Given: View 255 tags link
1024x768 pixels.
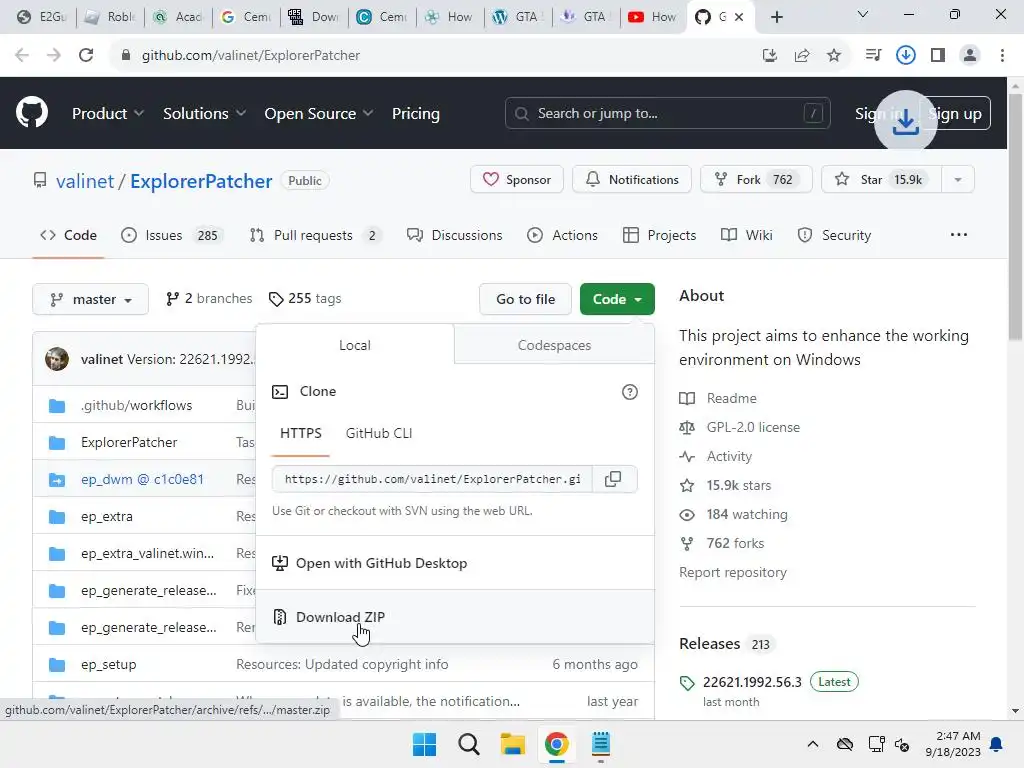Looking at the screenshot, I should 305,298.
